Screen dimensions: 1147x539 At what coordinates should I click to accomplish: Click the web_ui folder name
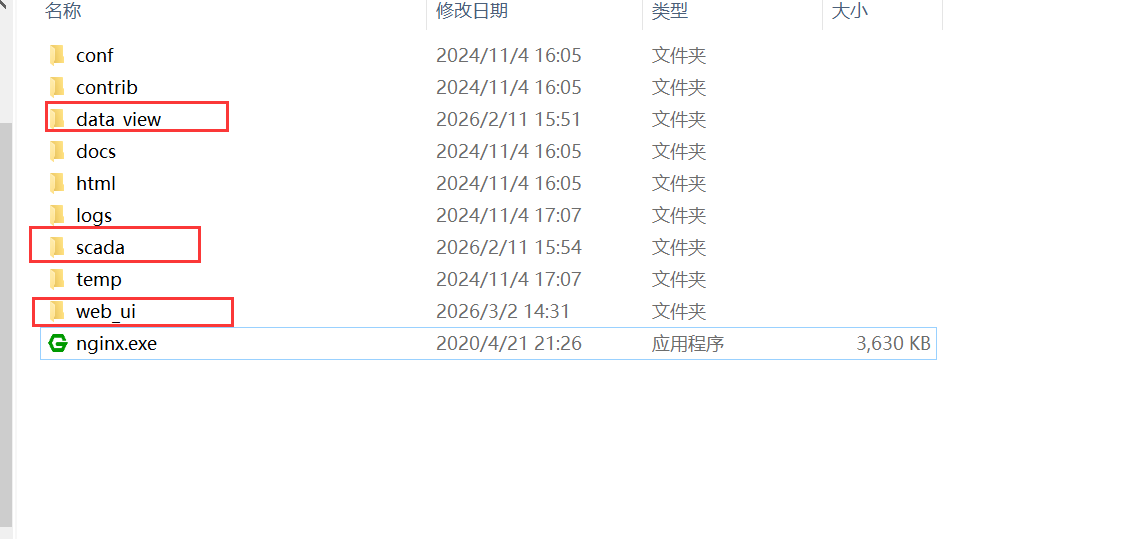pyautogui.click(x=106, y=312)
